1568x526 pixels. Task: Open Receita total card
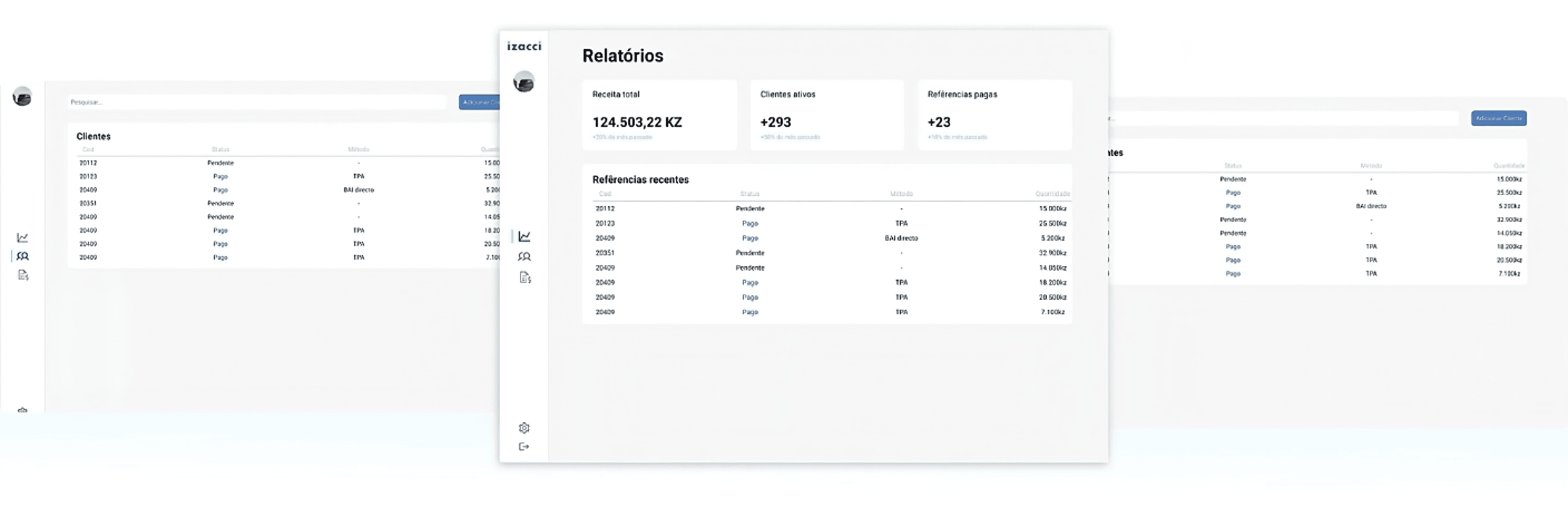click(x=659, y=115)
